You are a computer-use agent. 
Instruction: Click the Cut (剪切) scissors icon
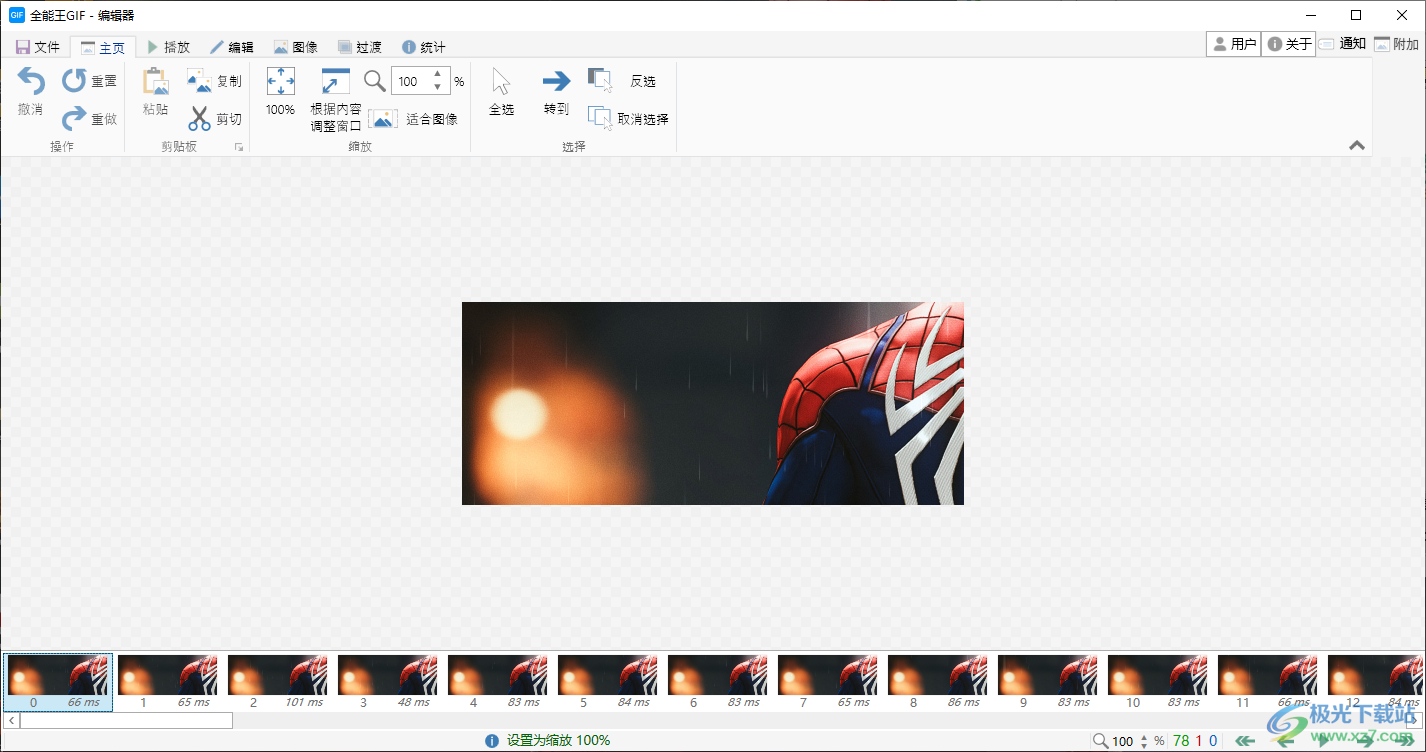200,119
